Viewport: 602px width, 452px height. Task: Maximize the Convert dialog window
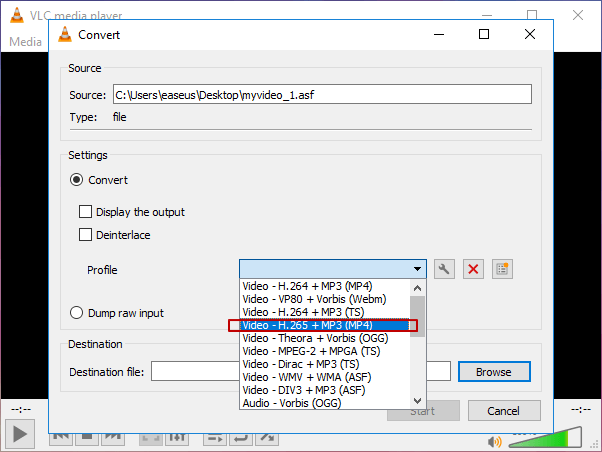point(484,34)
